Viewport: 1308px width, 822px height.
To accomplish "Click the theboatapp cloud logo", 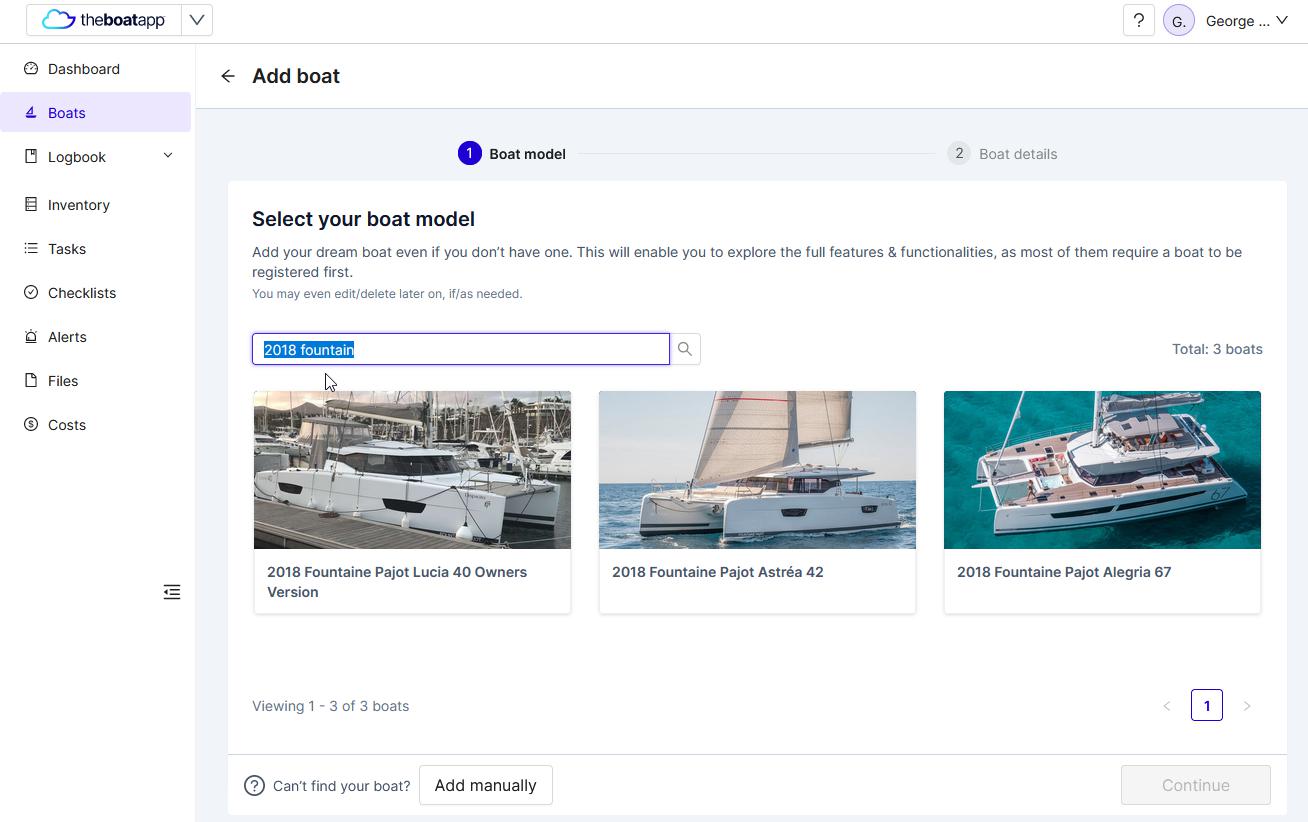I will click(104, 20).
